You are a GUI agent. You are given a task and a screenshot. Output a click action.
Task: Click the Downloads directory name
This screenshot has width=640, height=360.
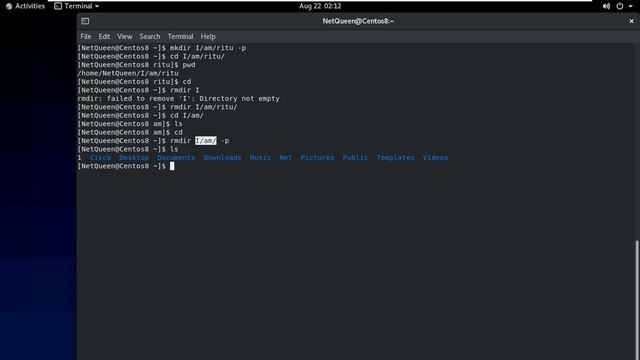[x=222, y=158]
